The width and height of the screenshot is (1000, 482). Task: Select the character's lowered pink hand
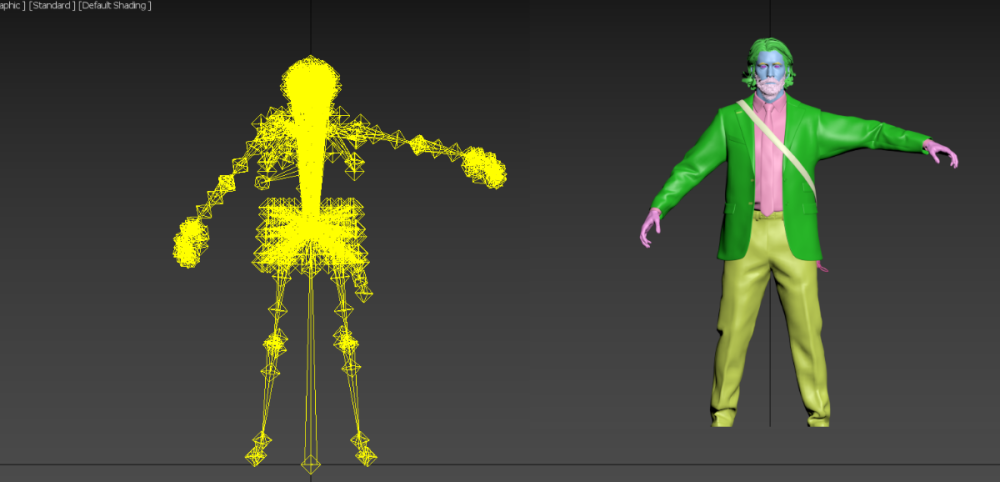(x=651, y=227)
